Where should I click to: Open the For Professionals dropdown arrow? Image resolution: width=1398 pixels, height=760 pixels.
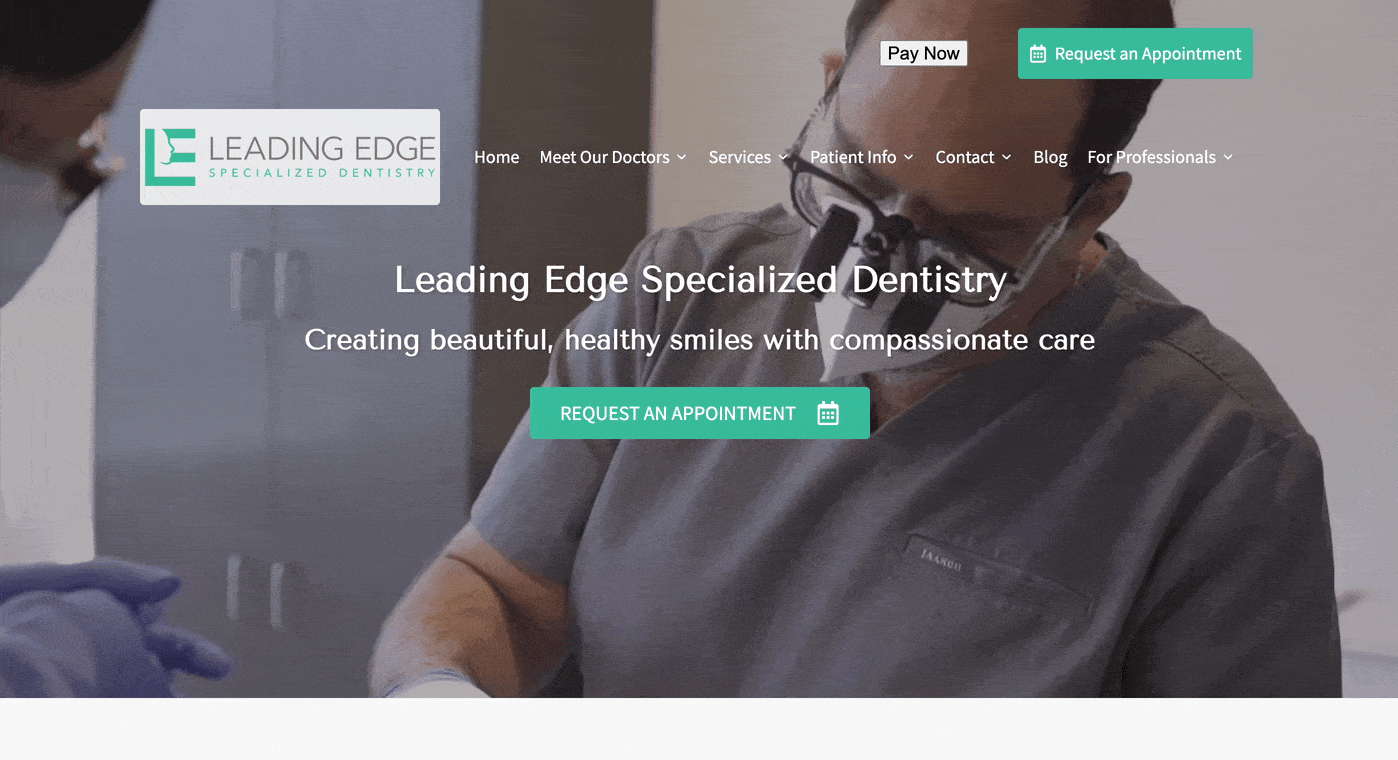click(x=1227, y=157)
